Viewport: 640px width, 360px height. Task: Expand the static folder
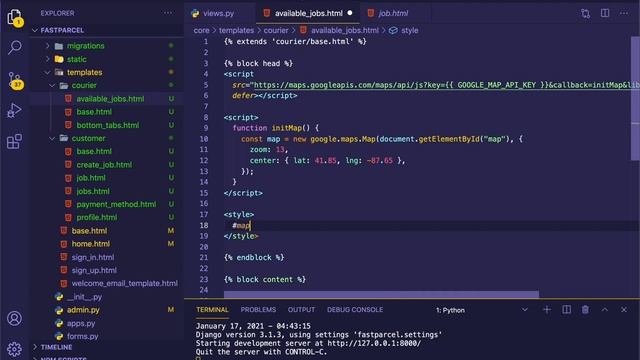[x=48, y=59]
